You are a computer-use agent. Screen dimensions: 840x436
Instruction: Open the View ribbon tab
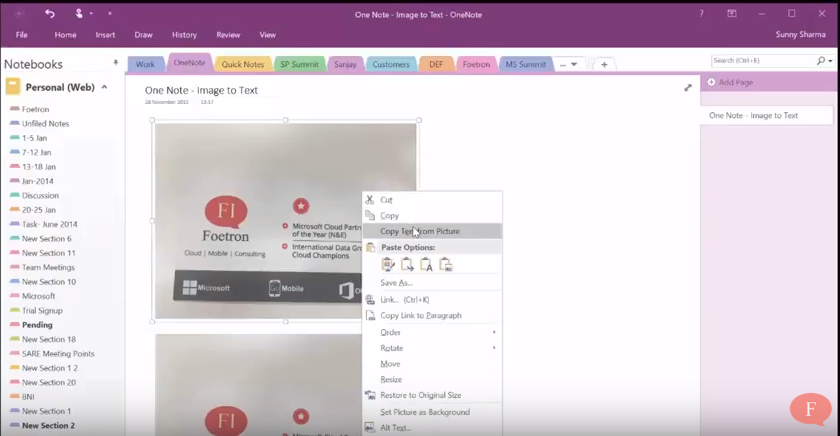[x=268, y=35]
